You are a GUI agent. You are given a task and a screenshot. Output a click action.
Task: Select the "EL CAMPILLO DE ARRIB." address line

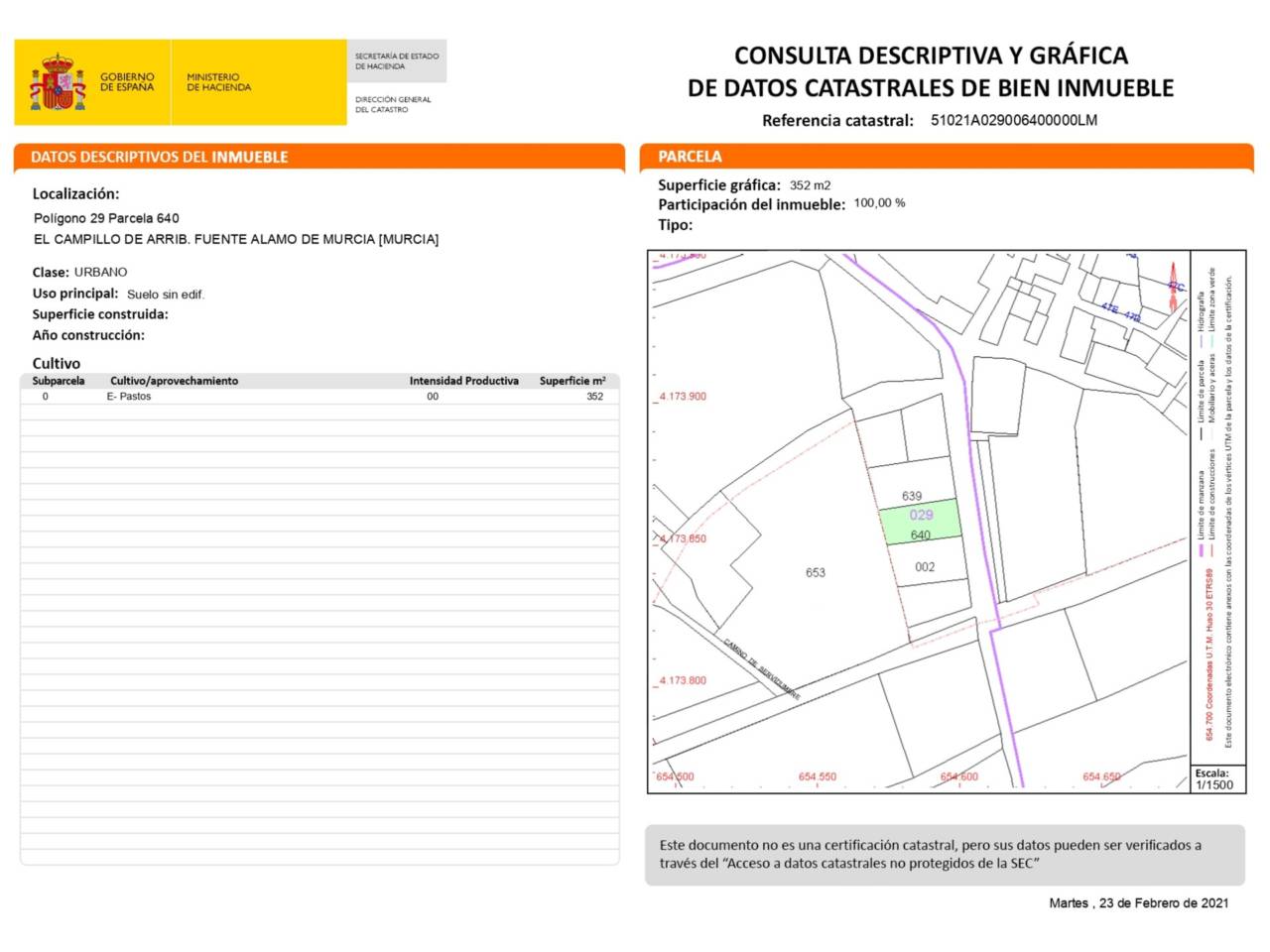point(236,239)
